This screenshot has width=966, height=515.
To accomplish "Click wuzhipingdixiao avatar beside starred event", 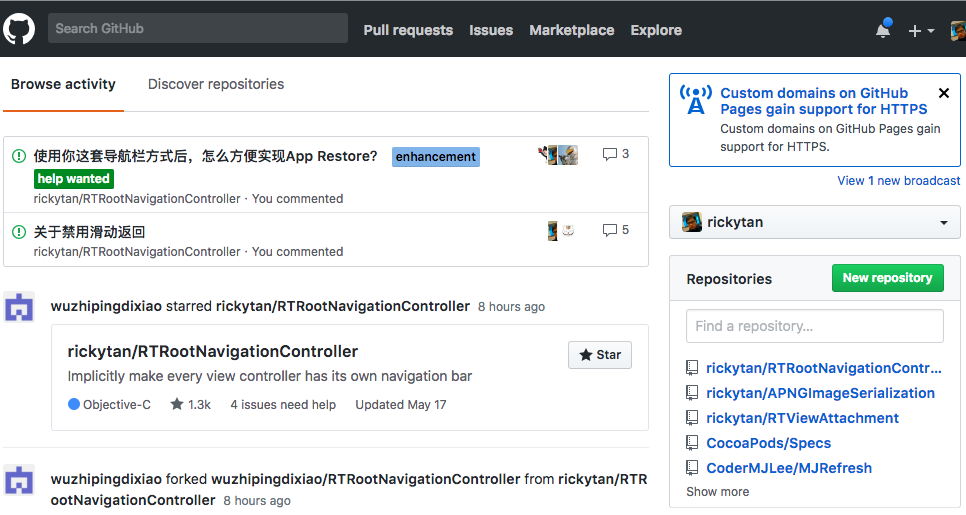I will 19,307.
